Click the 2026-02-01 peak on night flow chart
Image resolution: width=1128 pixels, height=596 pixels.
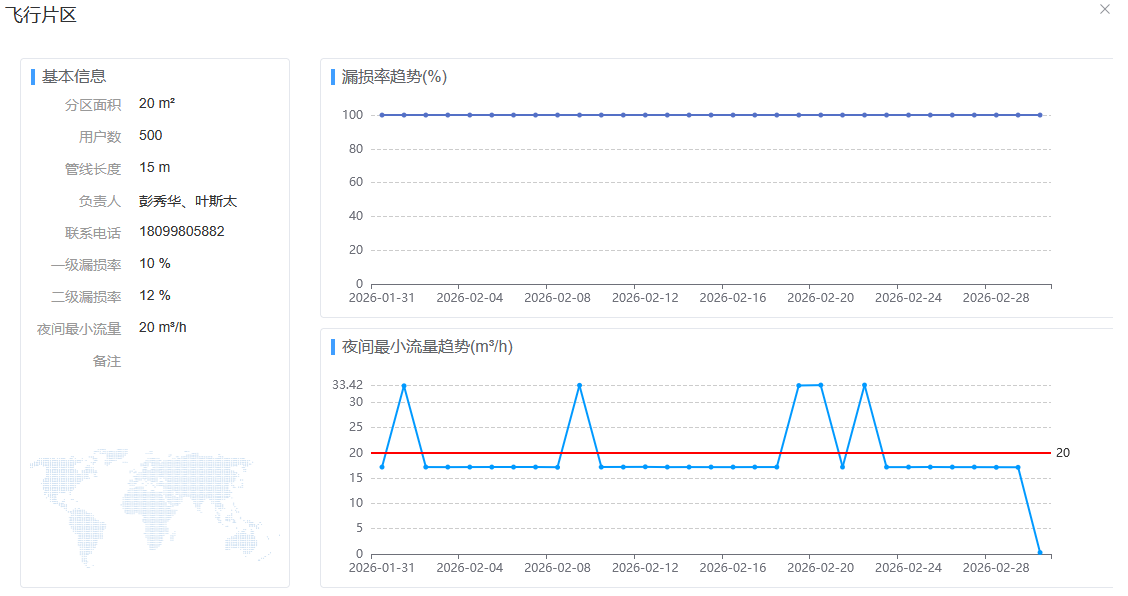[404, 385]
